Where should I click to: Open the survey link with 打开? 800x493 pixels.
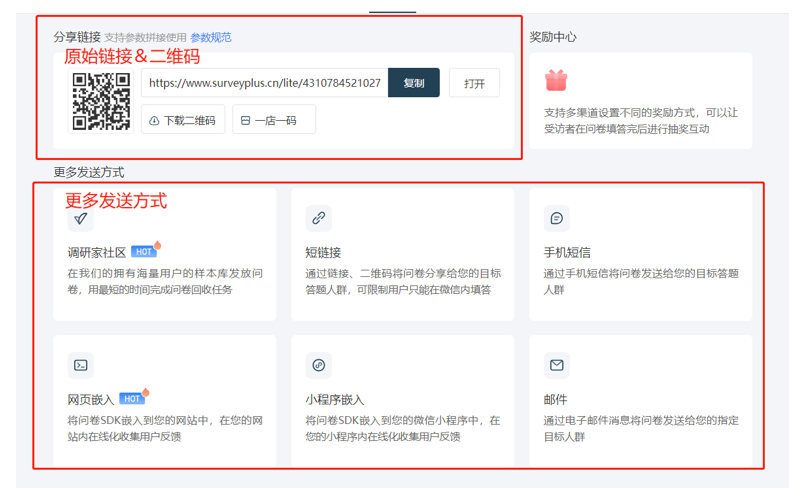(x=474, y=83)
